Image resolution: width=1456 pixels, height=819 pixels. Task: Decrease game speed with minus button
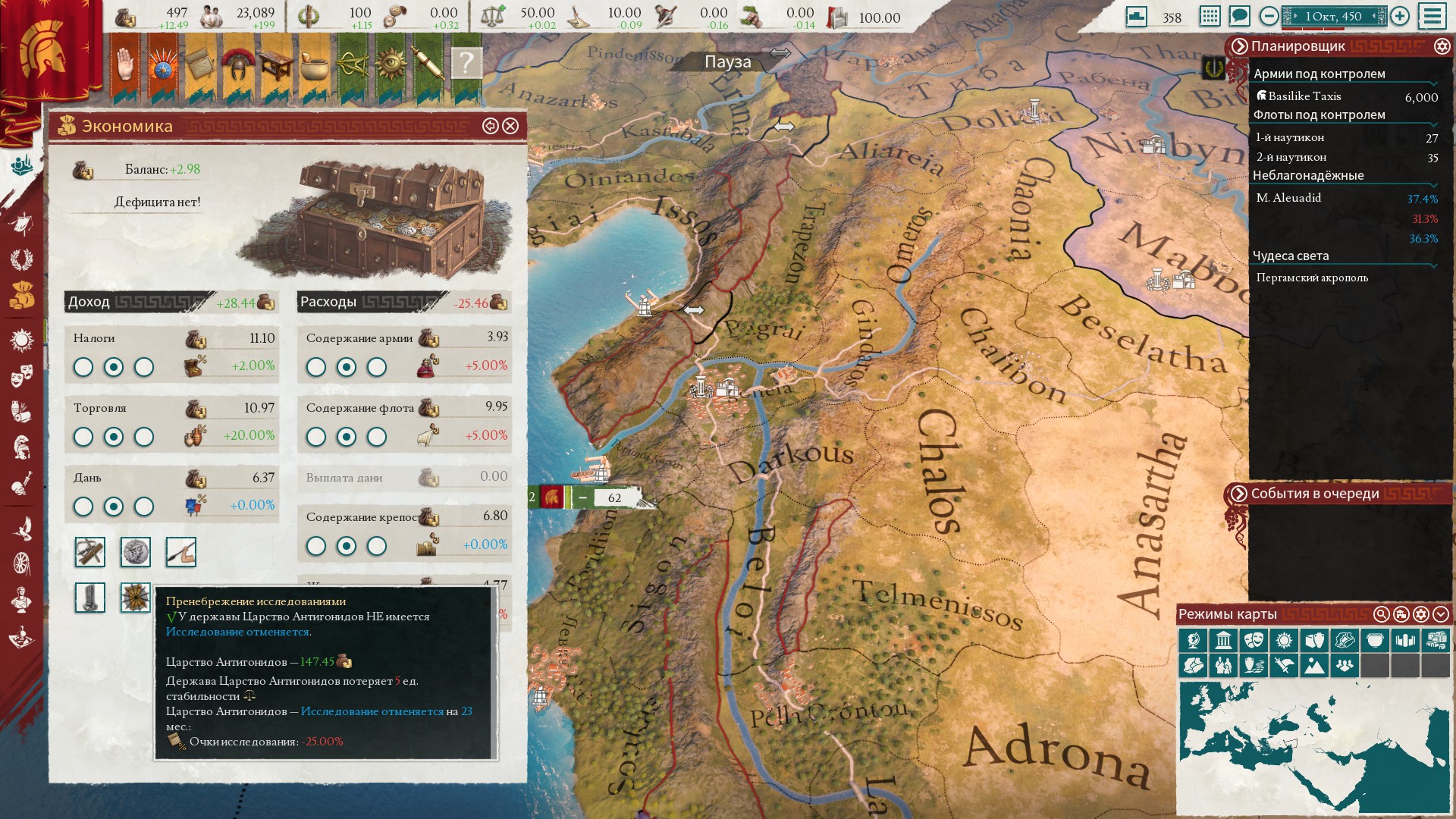(1268, 16)
